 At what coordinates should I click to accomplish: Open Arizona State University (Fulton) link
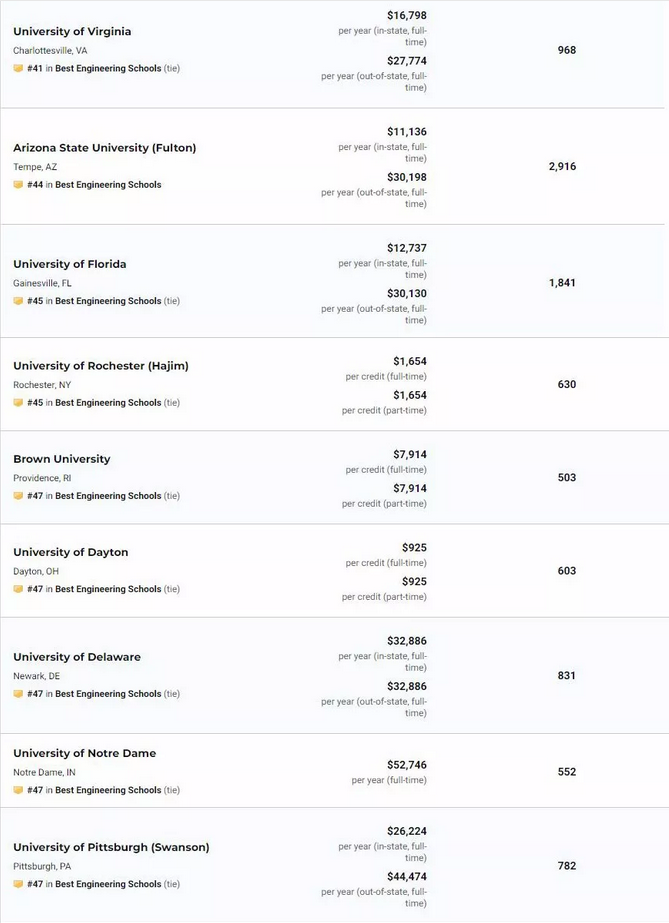pyautogui.click(x=105, y=148)
